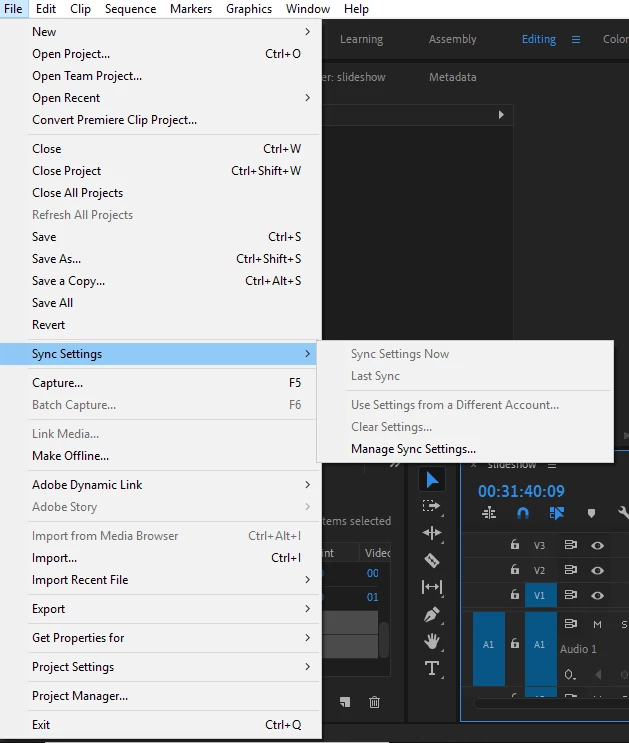Viewport: 629px width, 743px height.
Task: Click the A1 source patching button
Action: point(489,649)
